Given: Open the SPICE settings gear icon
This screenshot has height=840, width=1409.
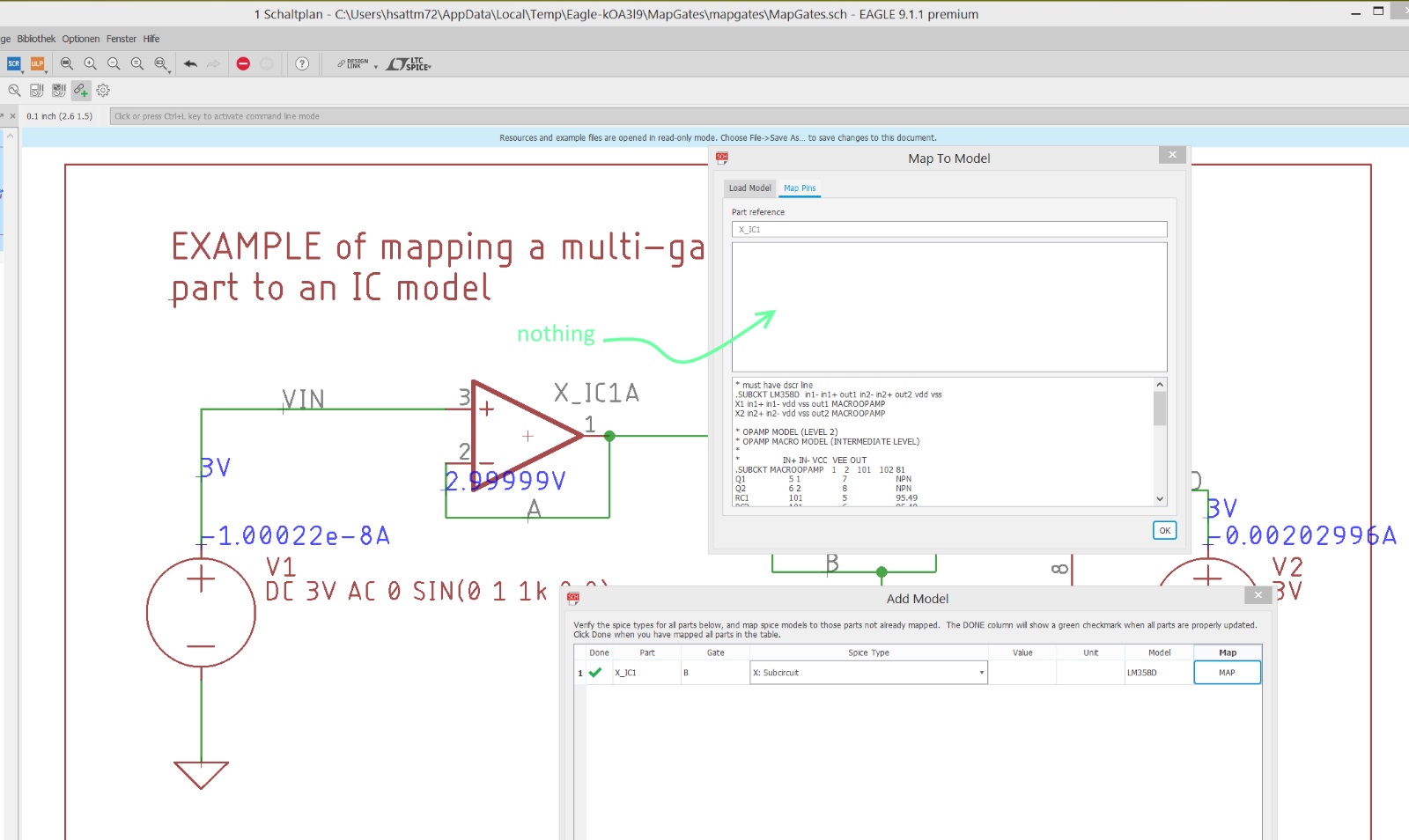Looking at the screenshot, I should pyautogui.click(x=103, y=90).
